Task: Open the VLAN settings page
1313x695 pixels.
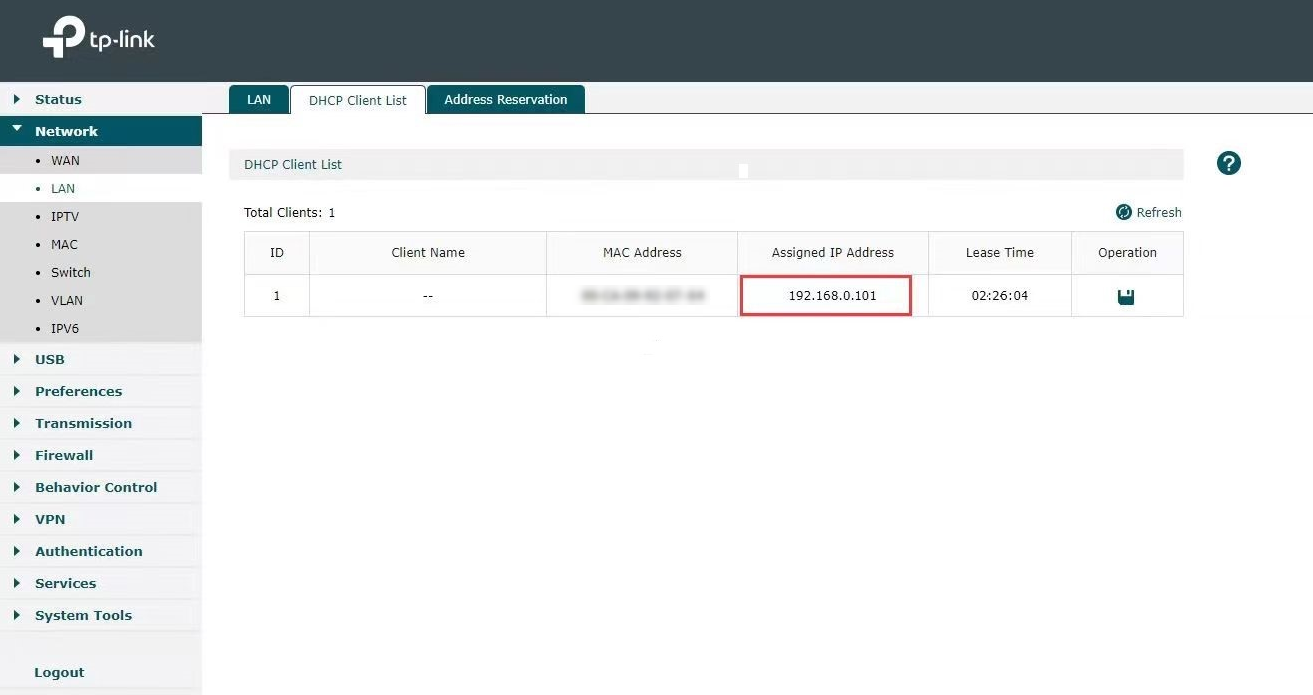Action: click(66, 300)
